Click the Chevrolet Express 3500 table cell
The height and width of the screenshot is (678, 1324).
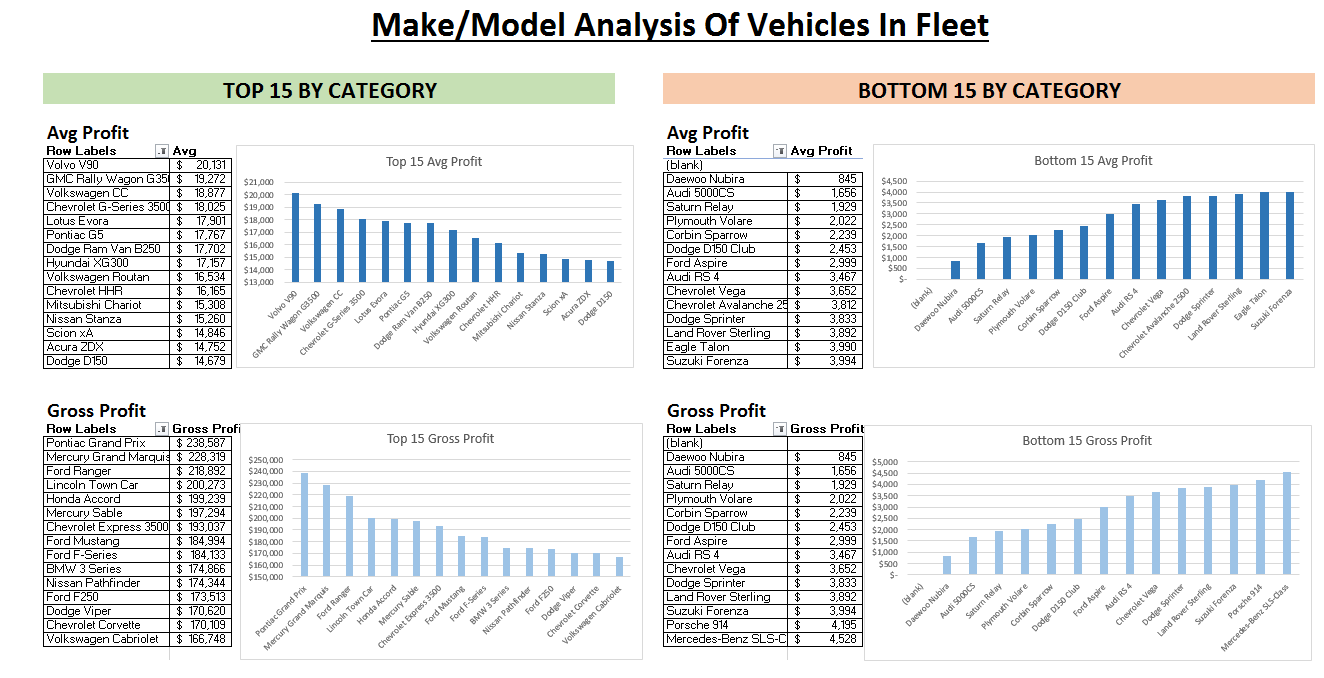click(107, 527)
